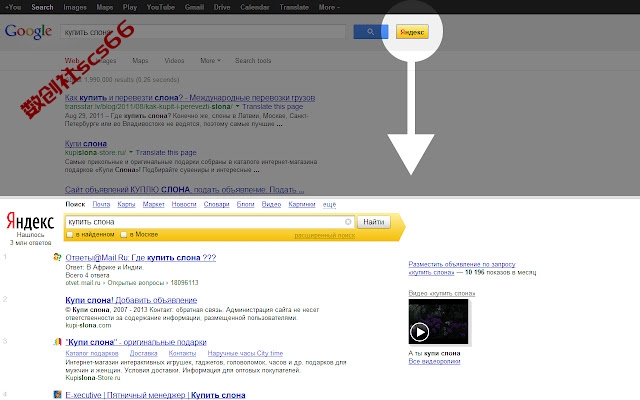Switch to the Videos search results tab
Screen dimensions: 640x400
click(x=174, y=60)
